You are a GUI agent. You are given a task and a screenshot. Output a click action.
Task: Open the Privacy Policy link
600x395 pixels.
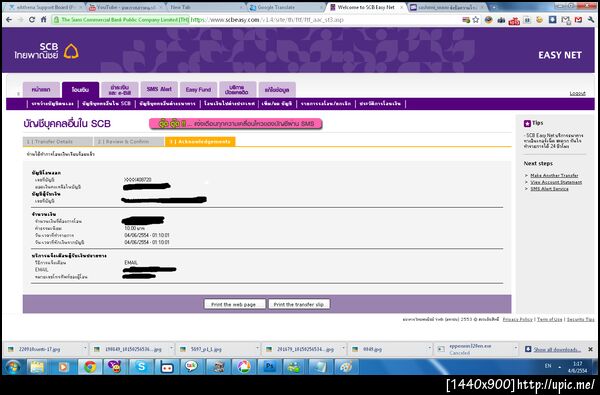517,319
